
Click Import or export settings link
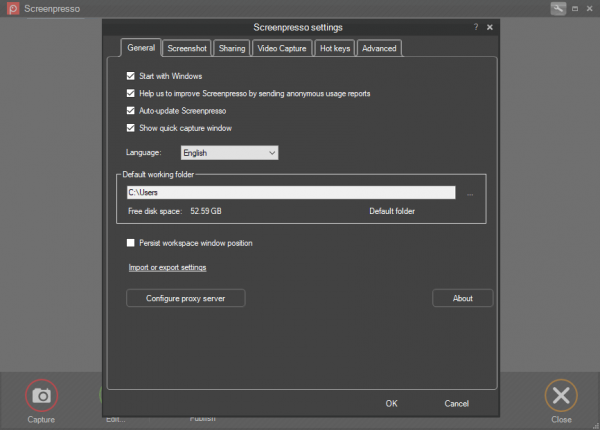167,268
